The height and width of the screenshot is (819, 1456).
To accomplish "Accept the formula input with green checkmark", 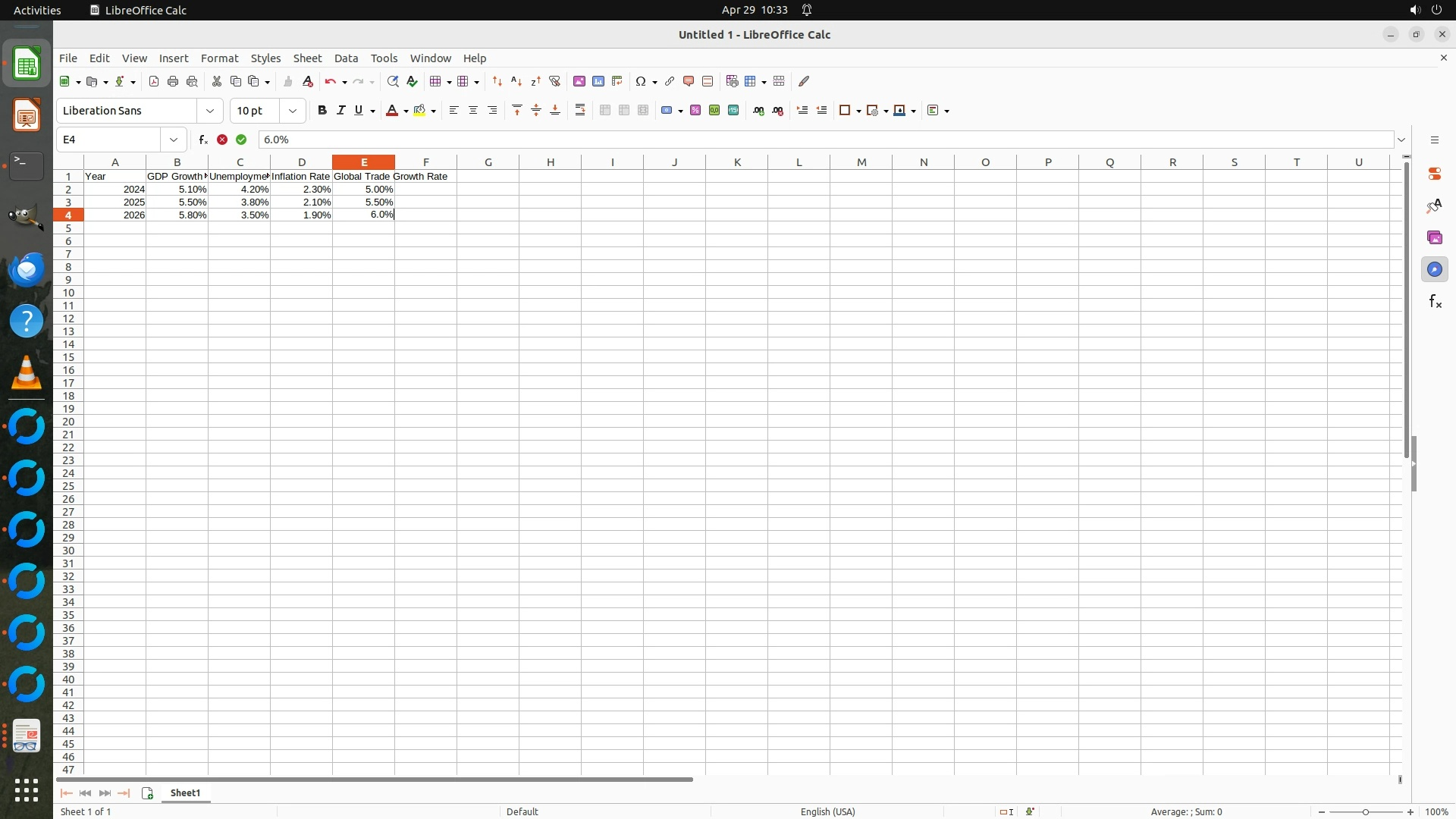I will 241,140.
